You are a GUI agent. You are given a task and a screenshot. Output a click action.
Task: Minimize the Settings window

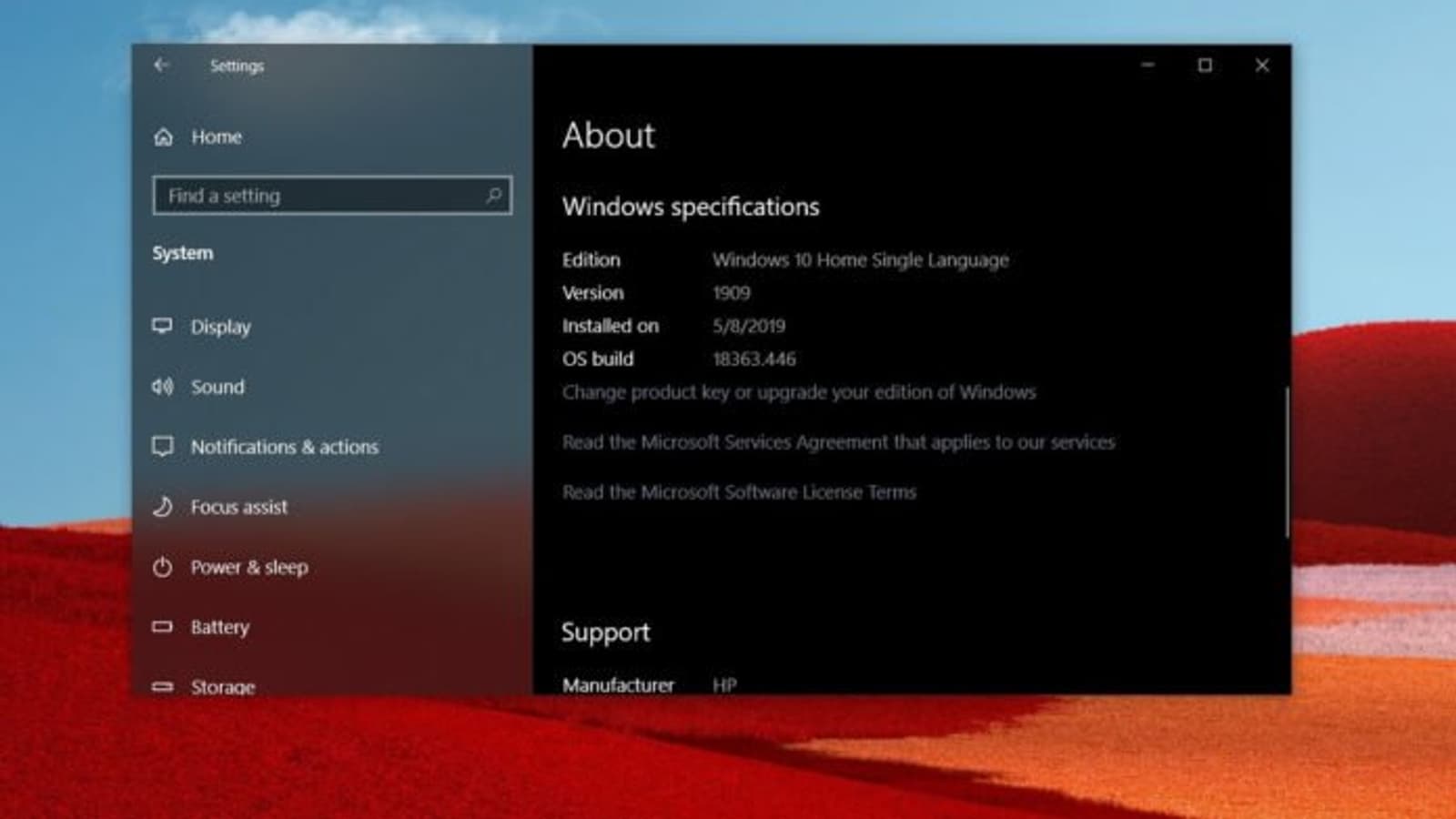pos(1148,66)
